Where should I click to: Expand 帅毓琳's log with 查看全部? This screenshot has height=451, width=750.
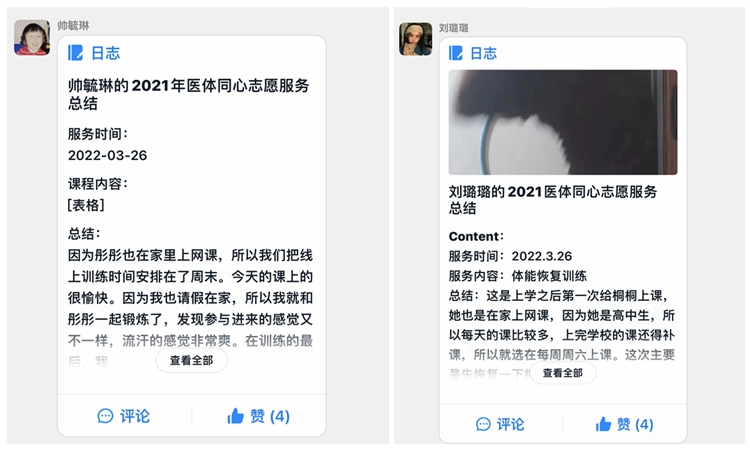coord(191,361)
